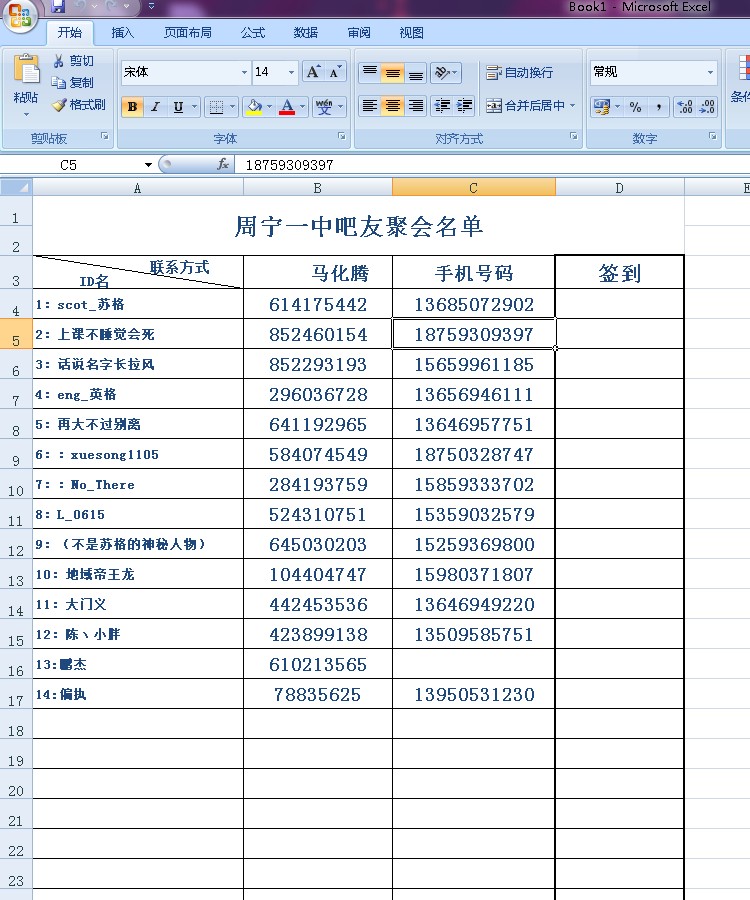Viewport: 750px width, 900px height.
Task: Click cell with phone 13950531230
Action: click(x=474, y=695)
